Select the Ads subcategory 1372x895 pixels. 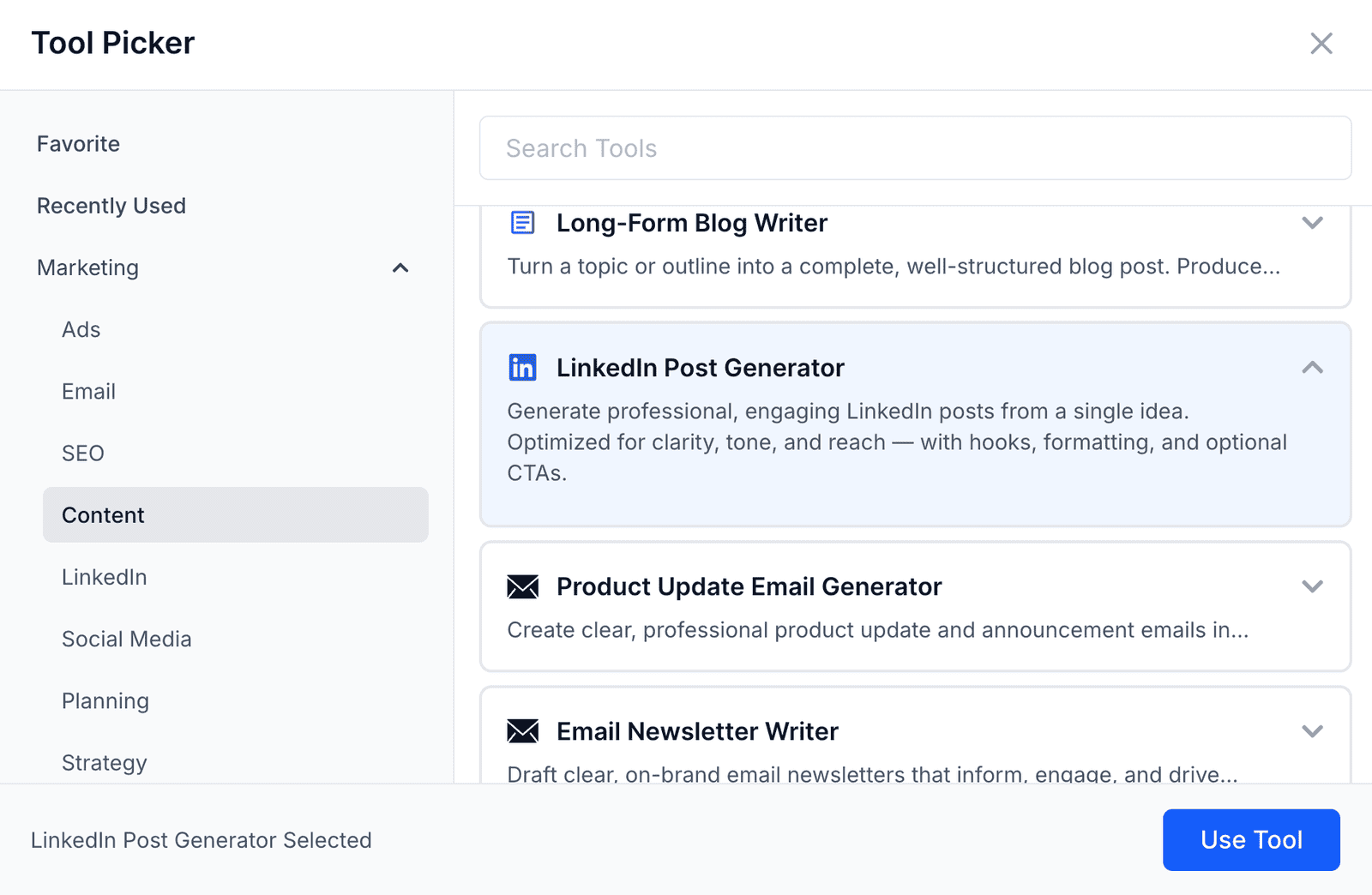tap(81, 330)
